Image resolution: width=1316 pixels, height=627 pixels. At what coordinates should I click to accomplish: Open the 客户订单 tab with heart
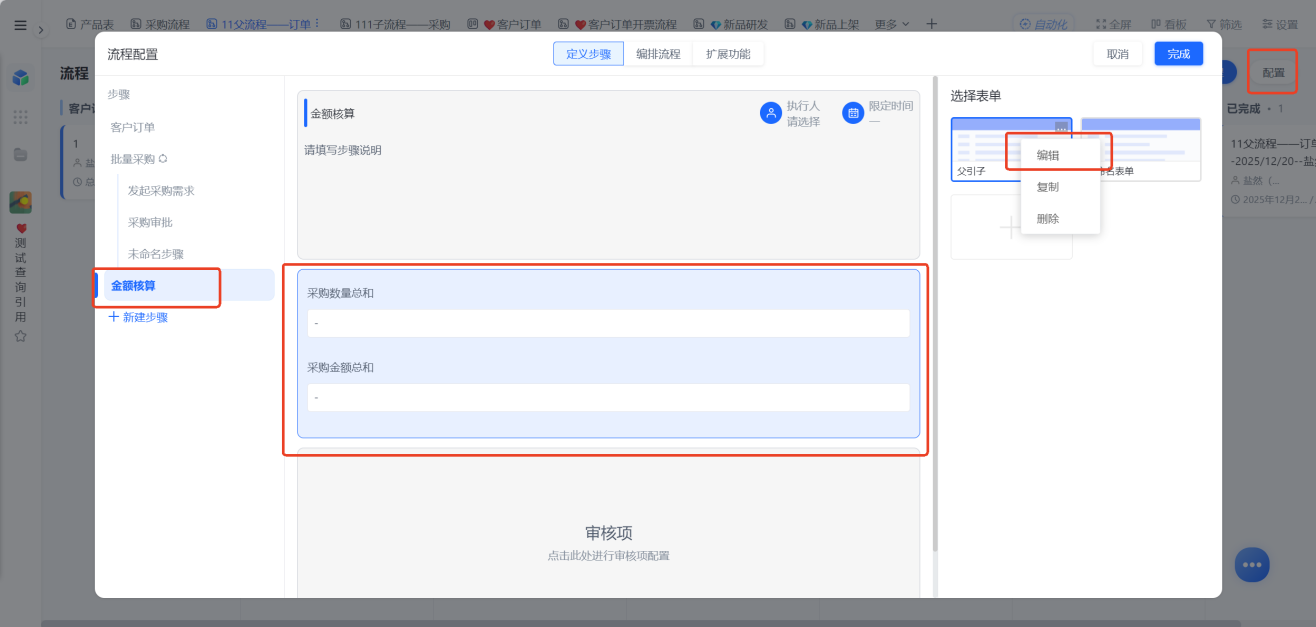(505, 23)
